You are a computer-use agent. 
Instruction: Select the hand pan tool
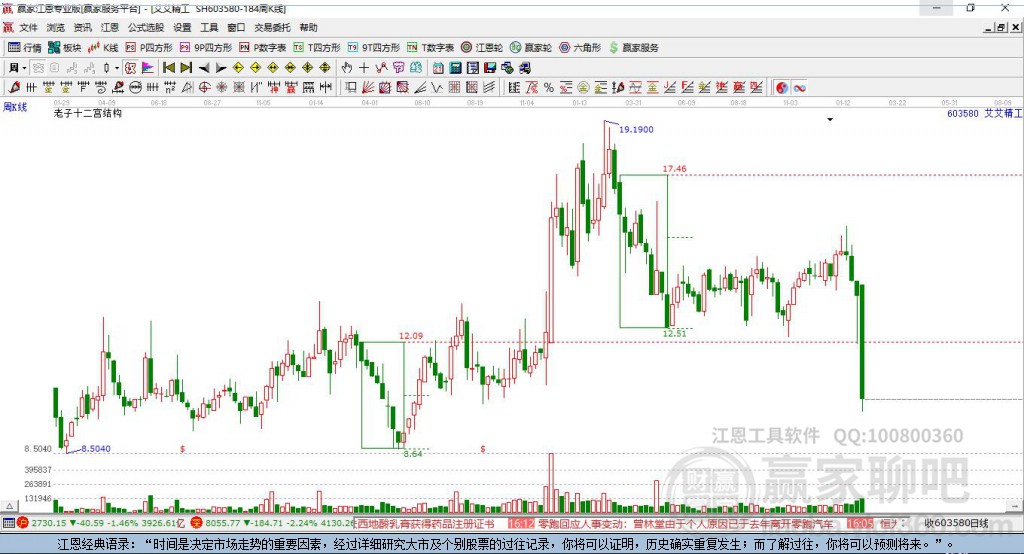[347, 68]
